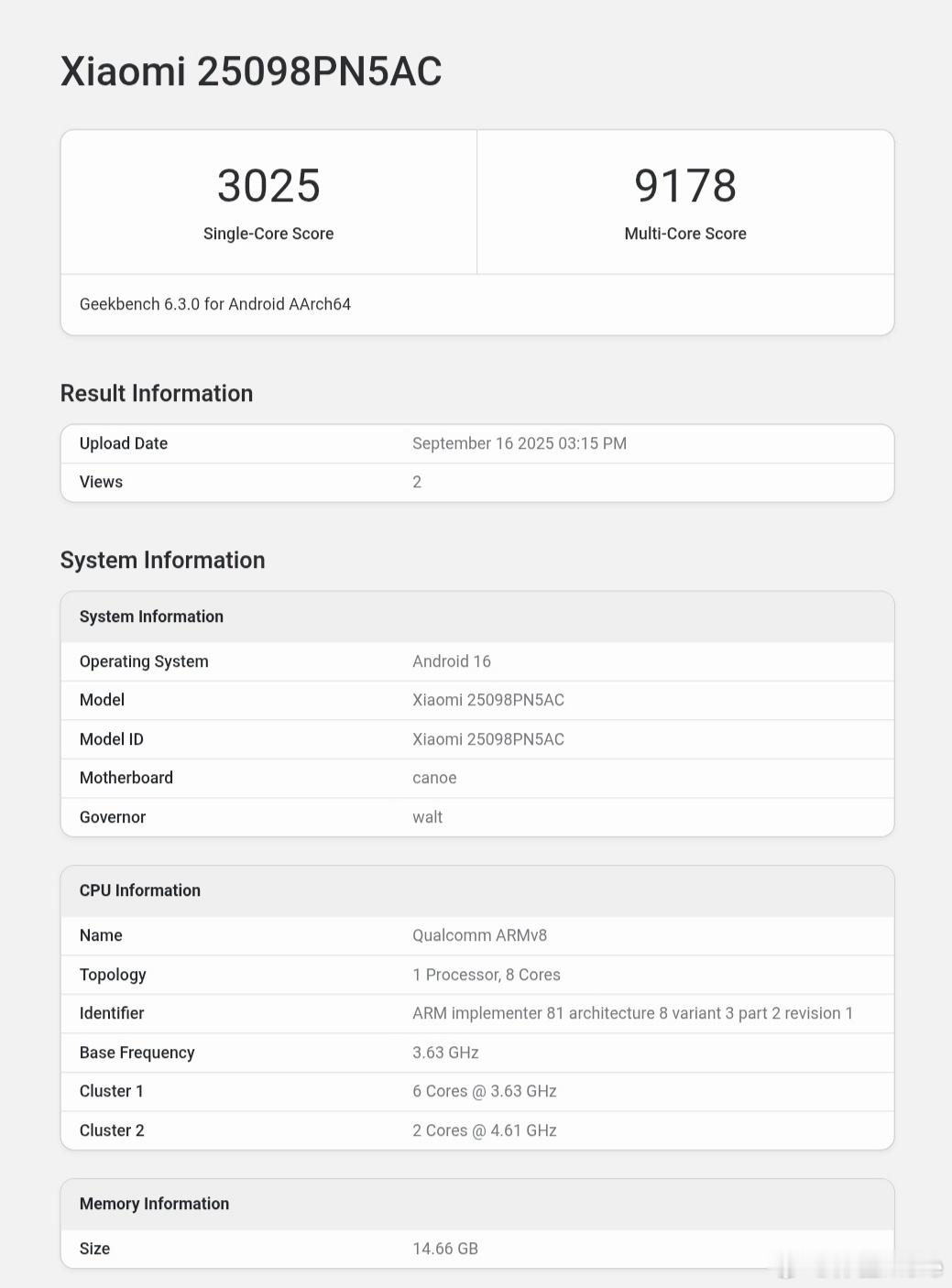
Task: Click the Motherboard row label
Action: 126,778
